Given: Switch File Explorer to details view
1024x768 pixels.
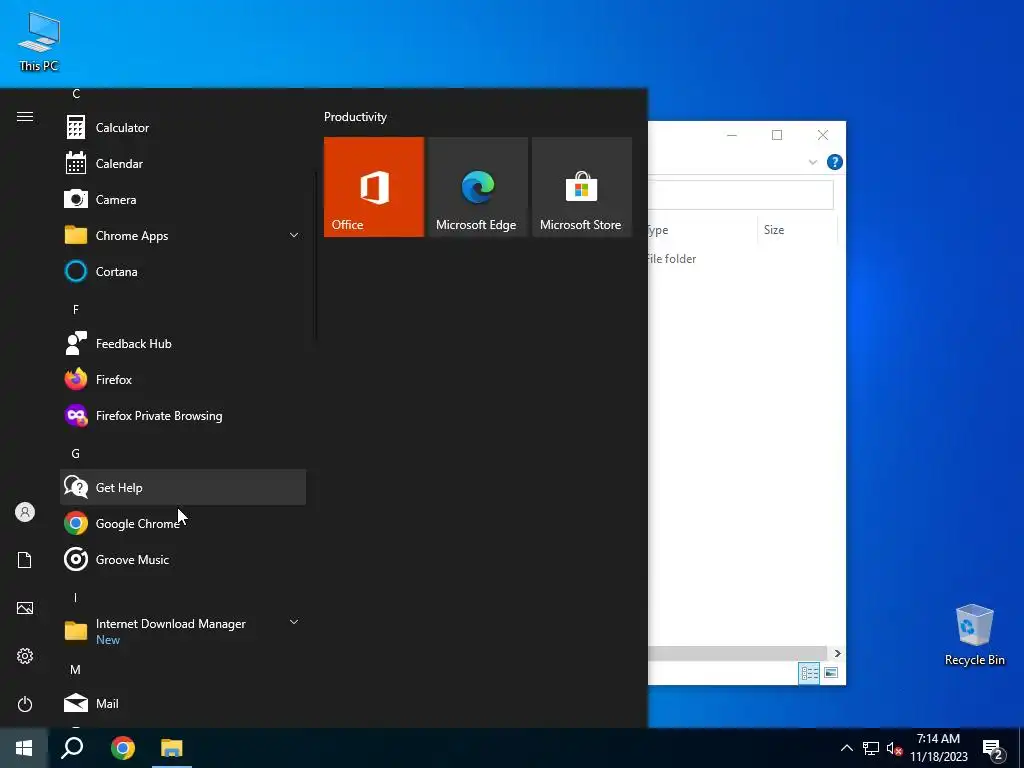Looking at the screenshot, I should coord(809,673).
